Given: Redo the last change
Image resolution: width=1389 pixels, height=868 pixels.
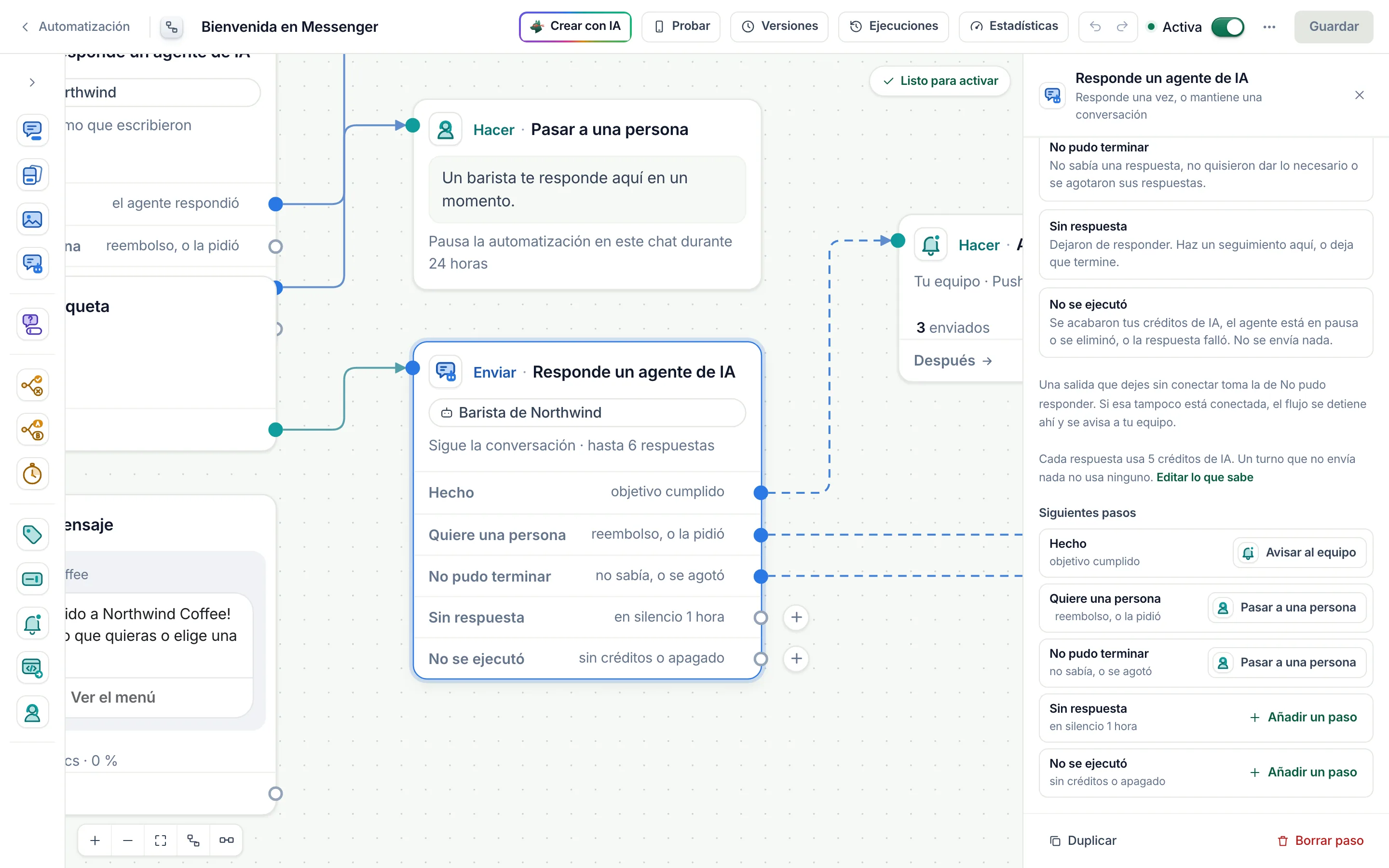Looking at the screenshot, I should 1122,27.
